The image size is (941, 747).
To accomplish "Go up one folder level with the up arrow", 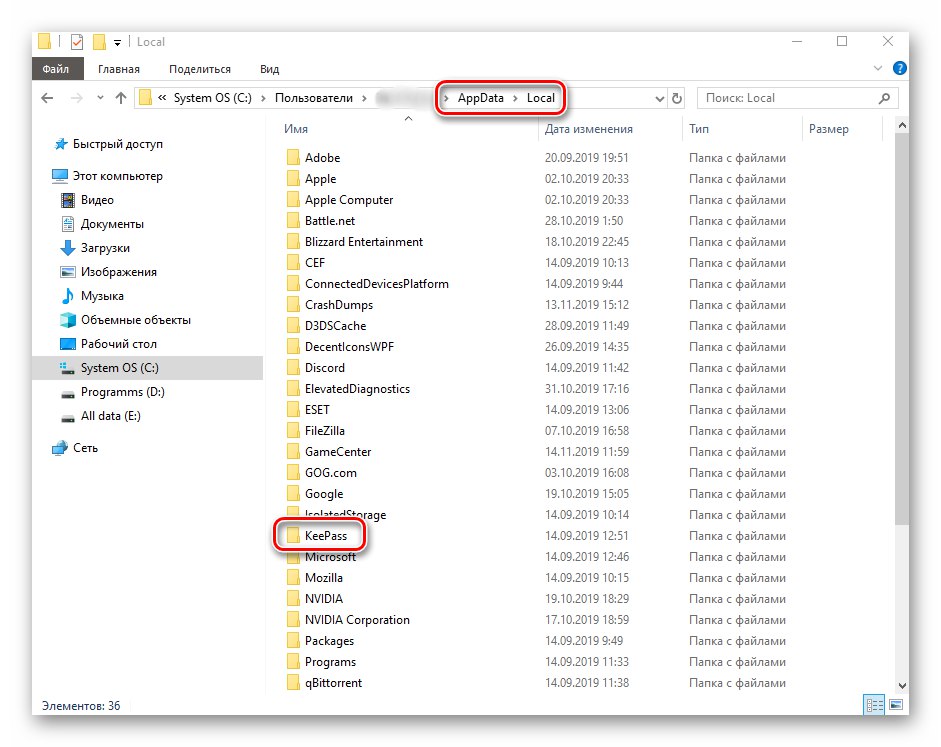I will click(x=122, y=97).
